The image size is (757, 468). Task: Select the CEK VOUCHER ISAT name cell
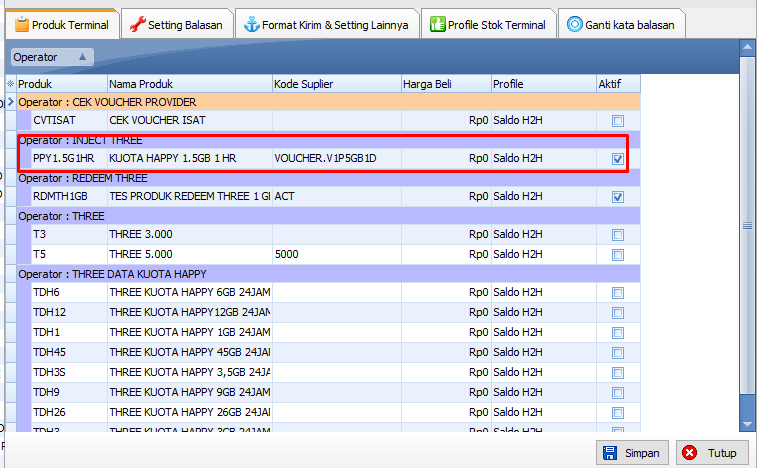pos(190,120)
